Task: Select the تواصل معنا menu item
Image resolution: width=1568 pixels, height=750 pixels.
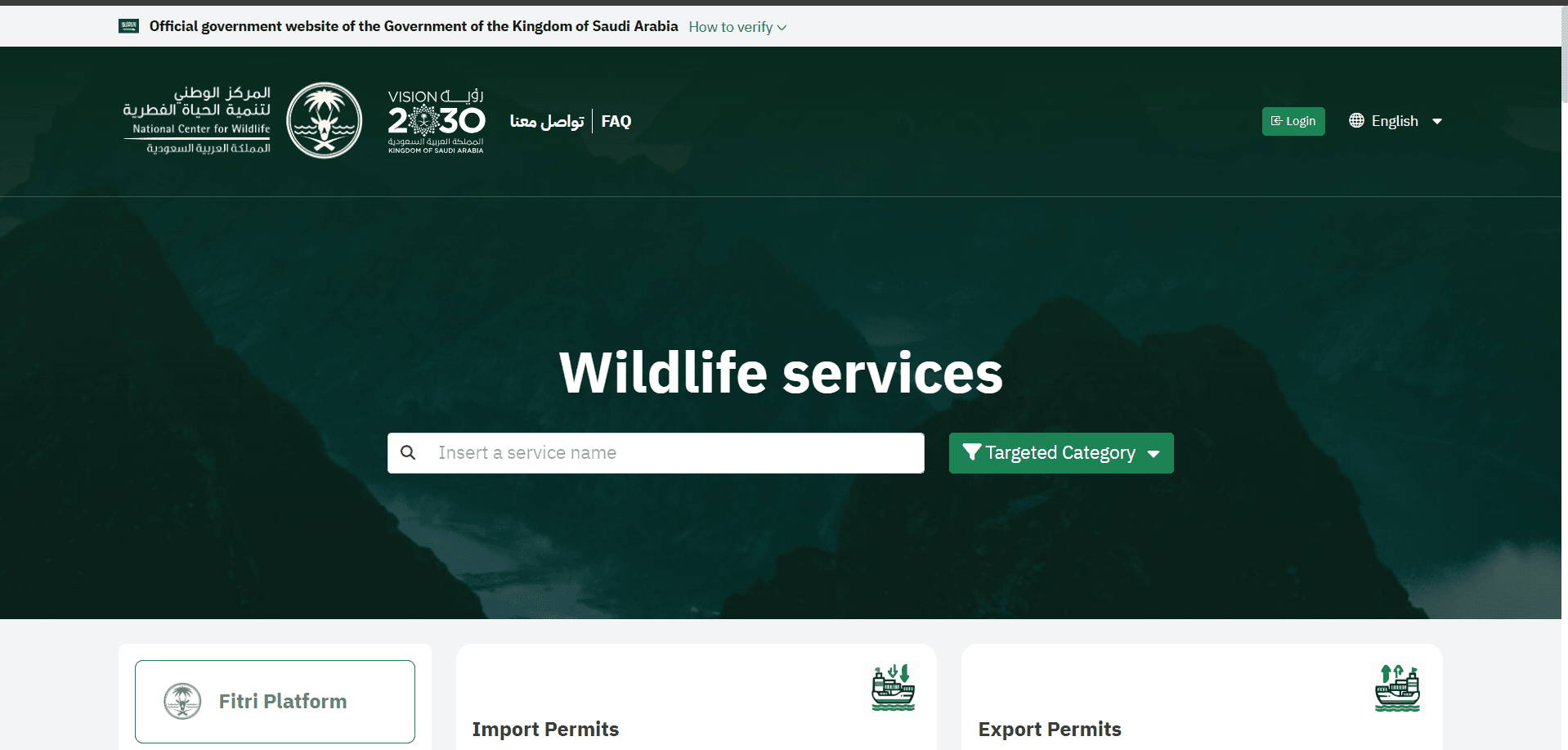Action: tap(546, 120)
